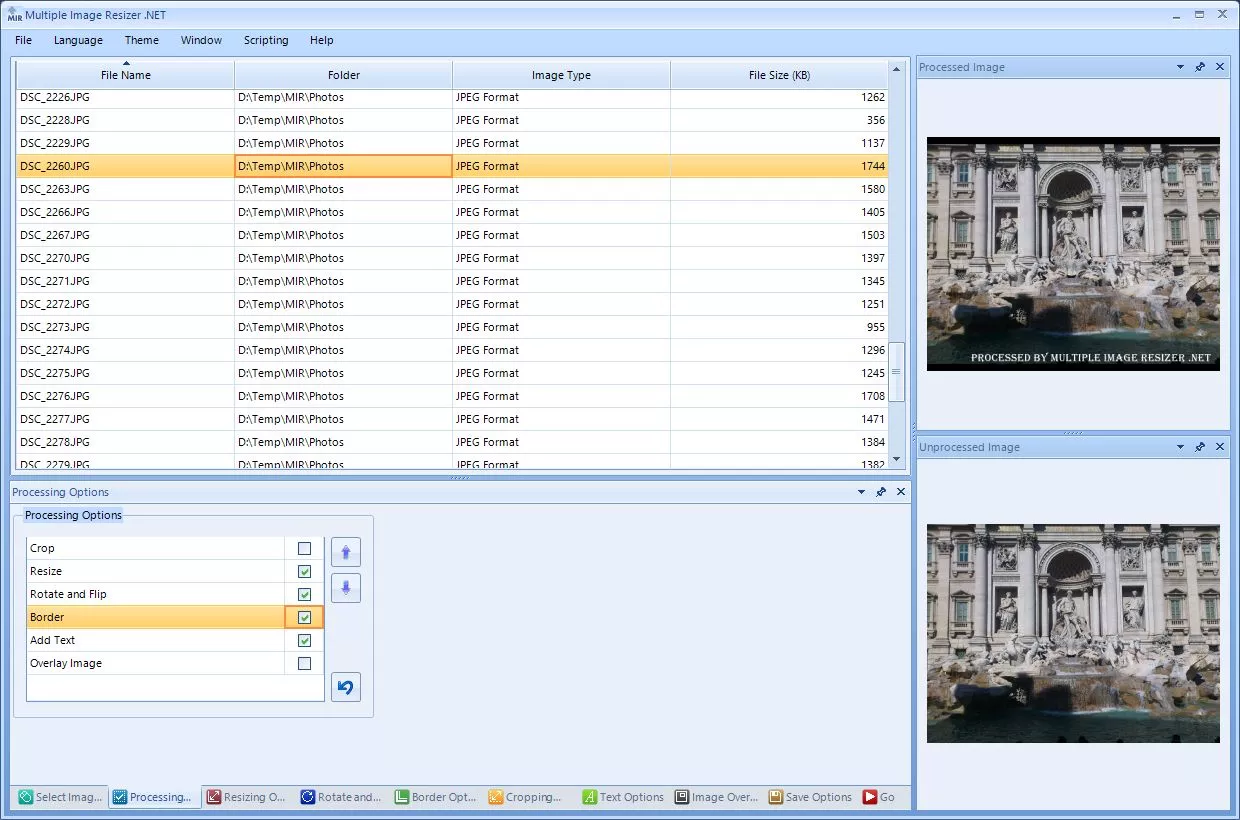Open the Processing Options panel dropdown arrow
Viewport: 1240px width, 820px height.
(x=860, y=492)
